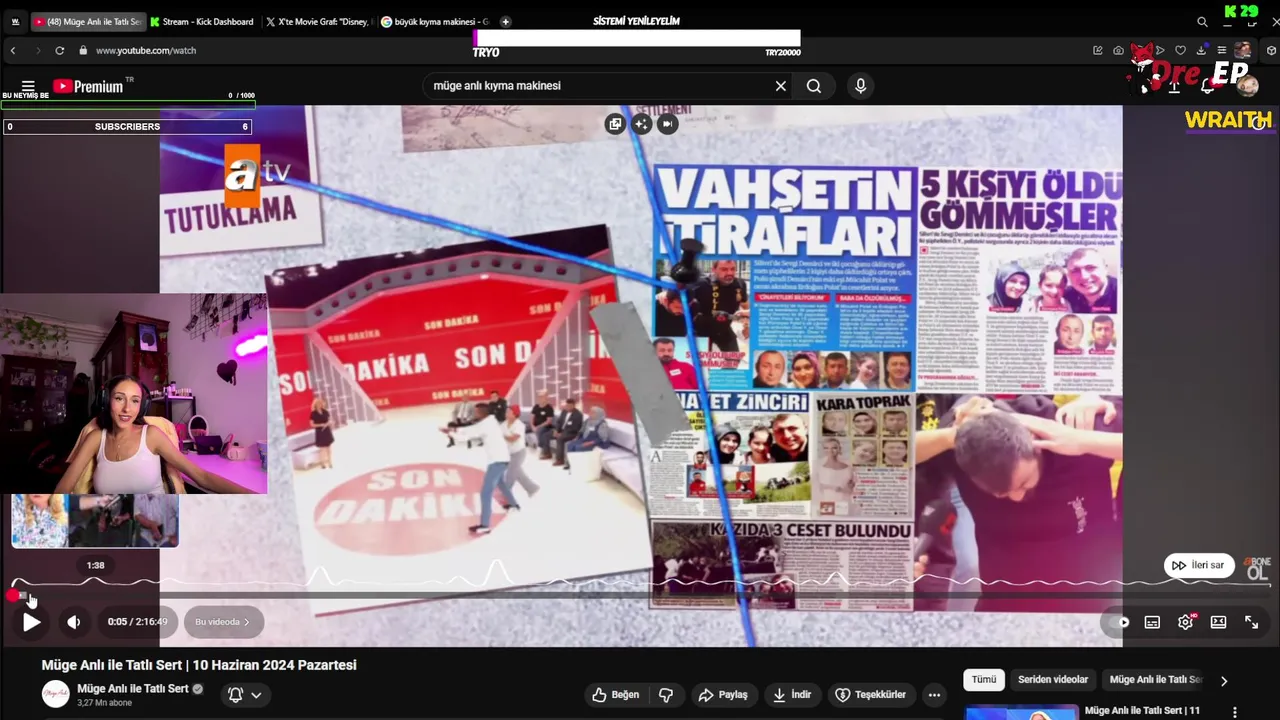Screen dimensions: 1280x720
Task: Open options menu for the recommended video
Action: tap(1235, 713)
